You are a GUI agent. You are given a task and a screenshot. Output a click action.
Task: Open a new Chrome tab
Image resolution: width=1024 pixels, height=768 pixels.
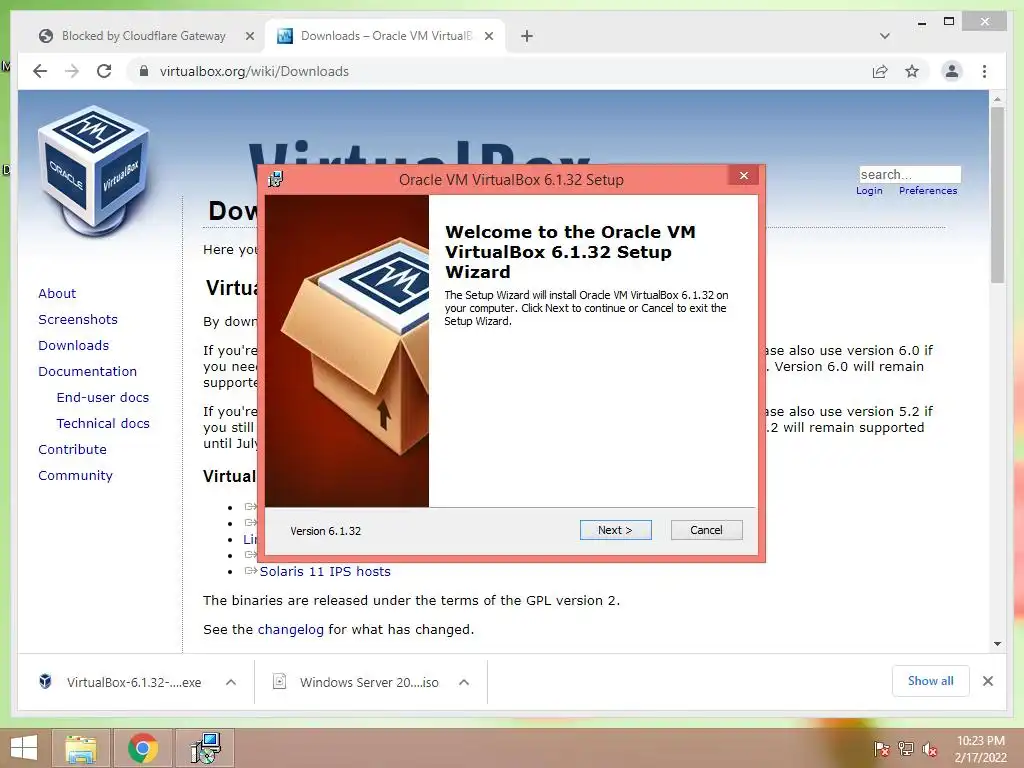(527, 36)
